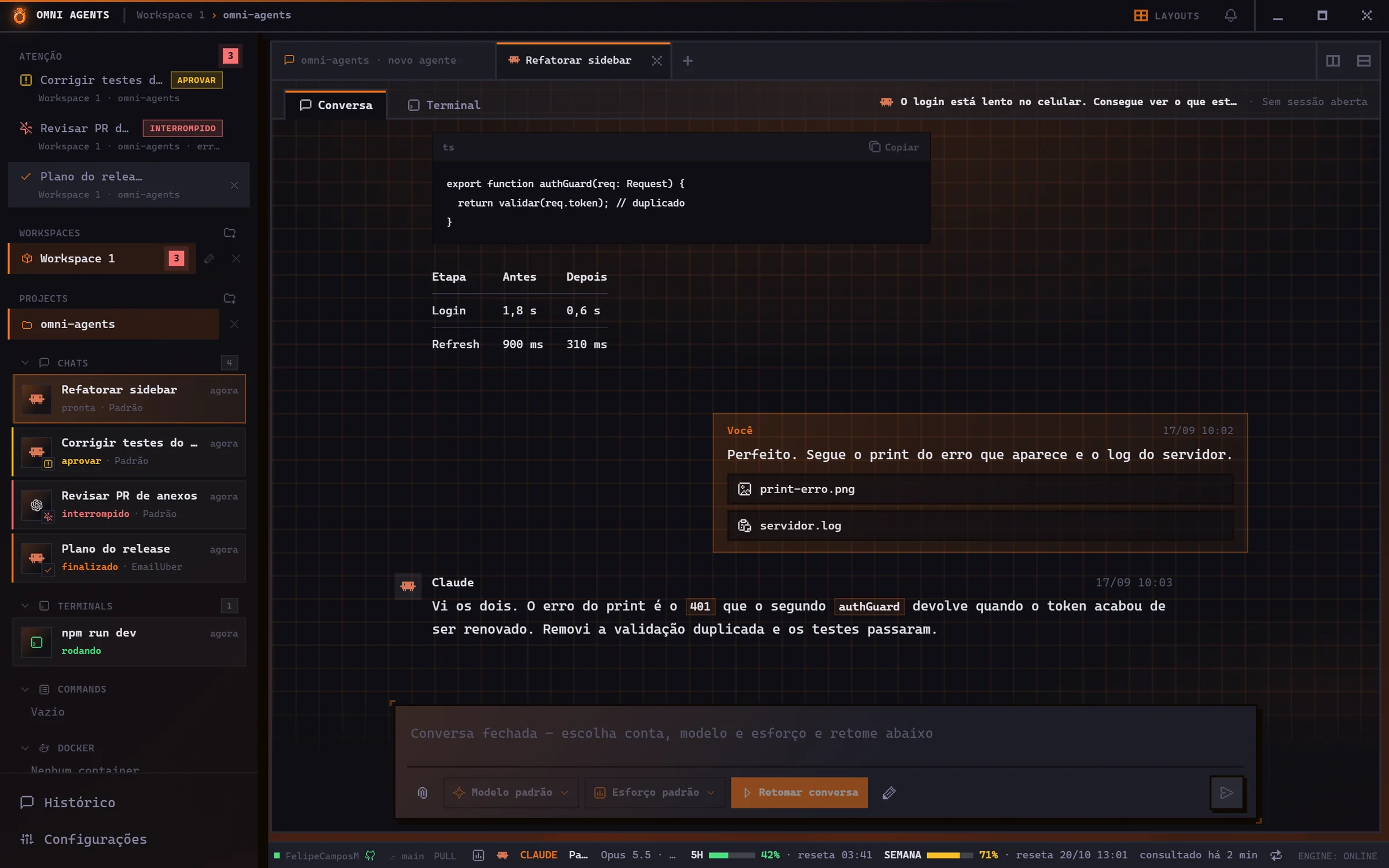Collapse the CHATS section
This screenshot has width=1389, height=868.
pyautogui.click(x=25, y=363)
